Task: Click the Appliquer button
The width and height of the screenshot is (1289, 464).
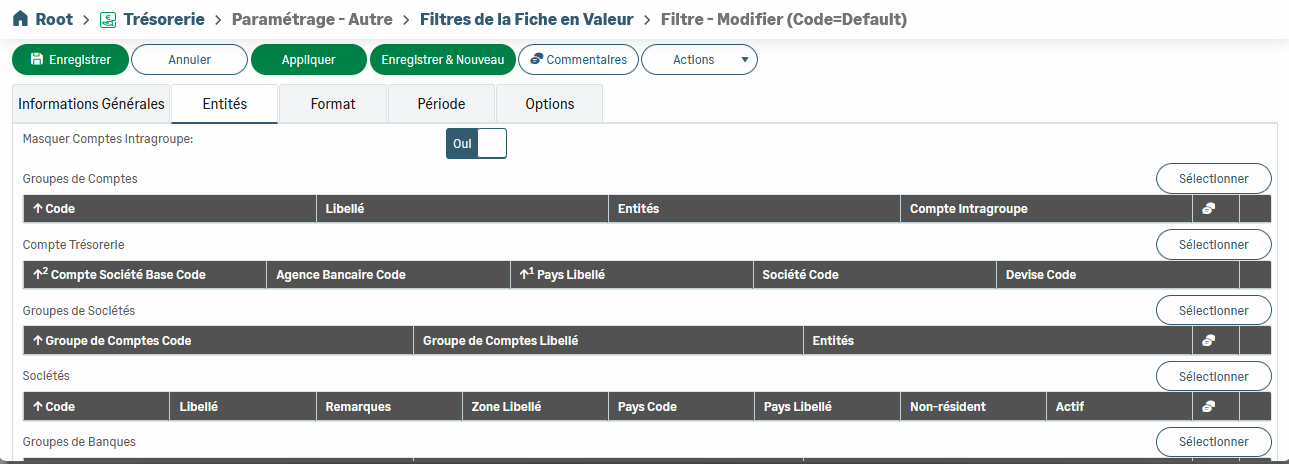Action: point(308,60)
